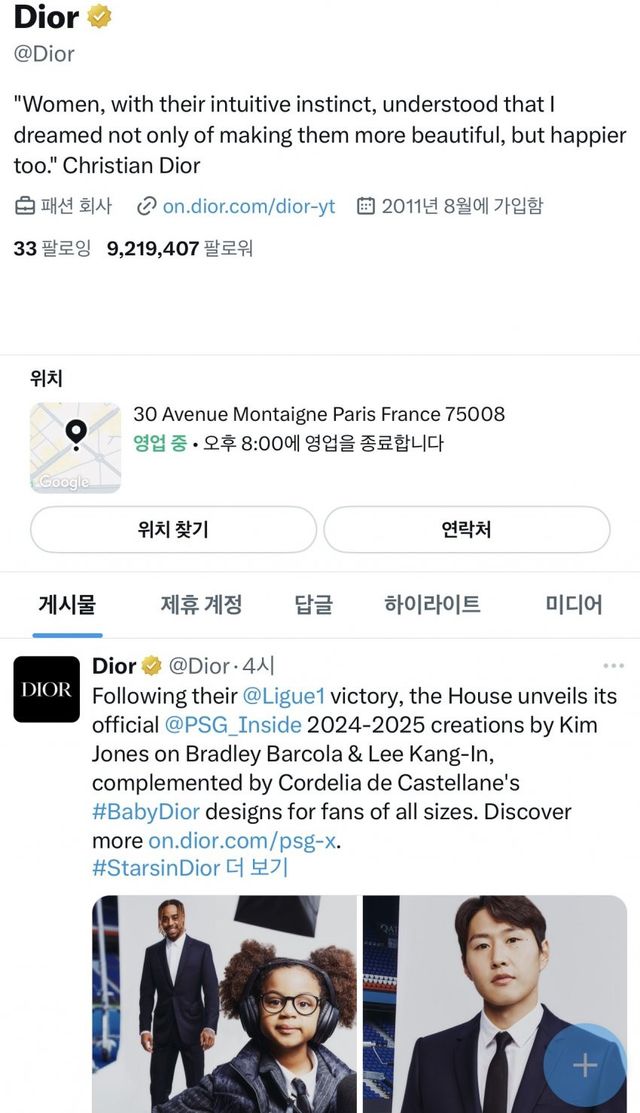The height and width of the screenshot is (1113, 640).
Task: Tap the #BabyDior hashtag
Action: tap(146, 811)
